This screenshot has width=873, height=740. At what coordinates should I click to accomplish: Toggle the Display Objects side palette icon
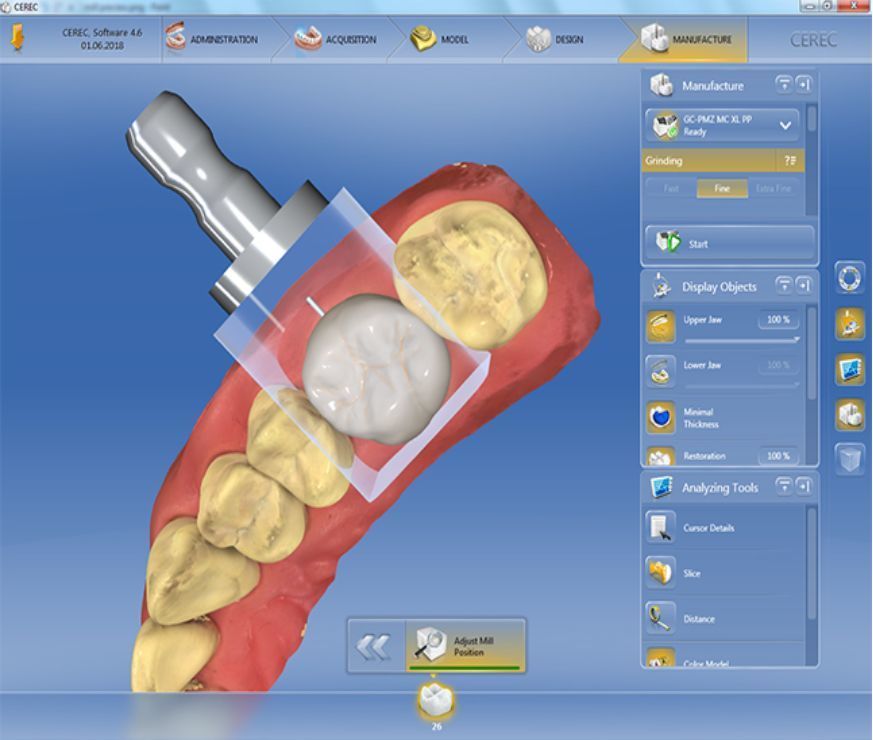pyautogui.click(x=850, y=324)
